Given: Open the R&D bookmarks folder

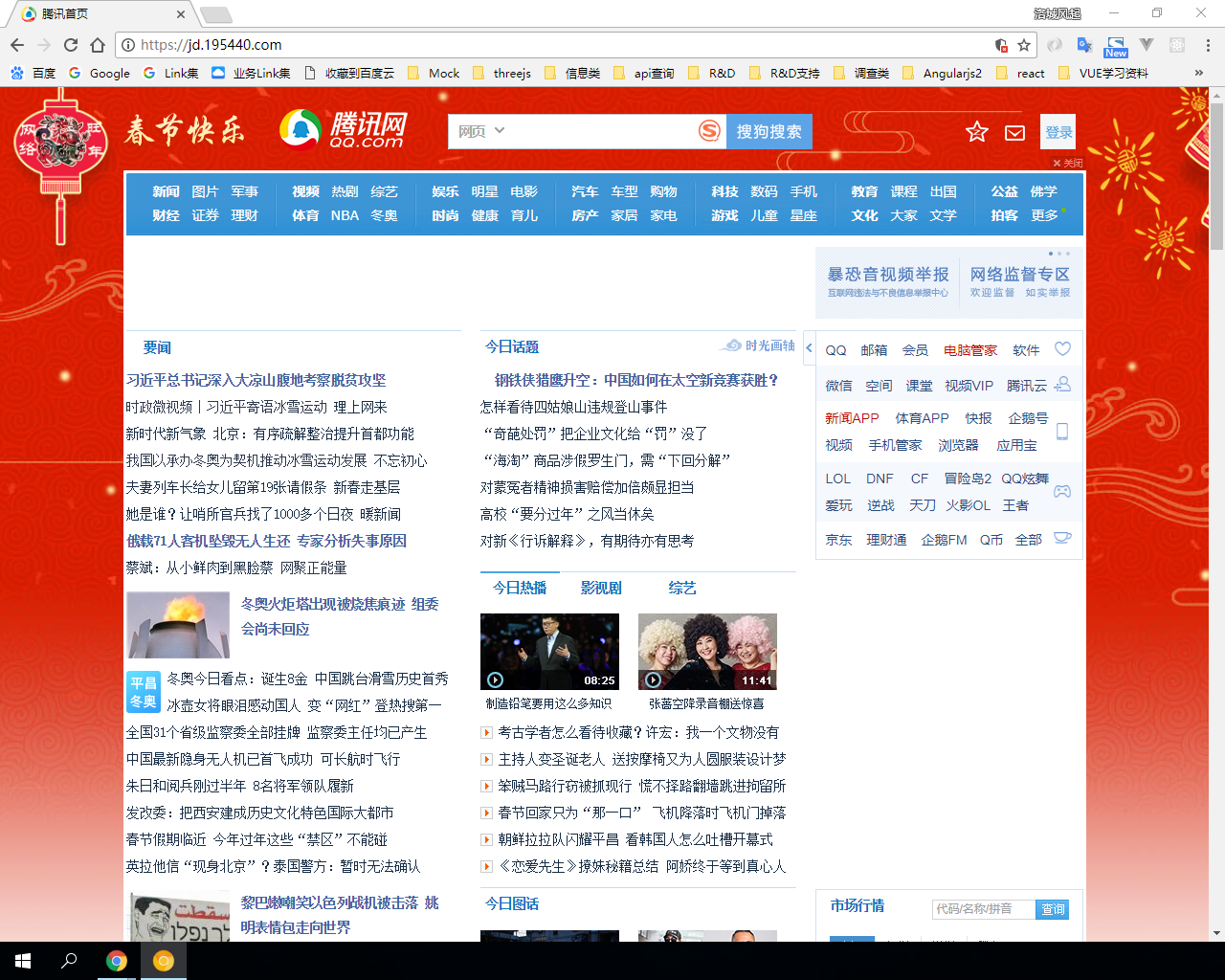Looking at the screenshot, I should [x=711, y=73].
